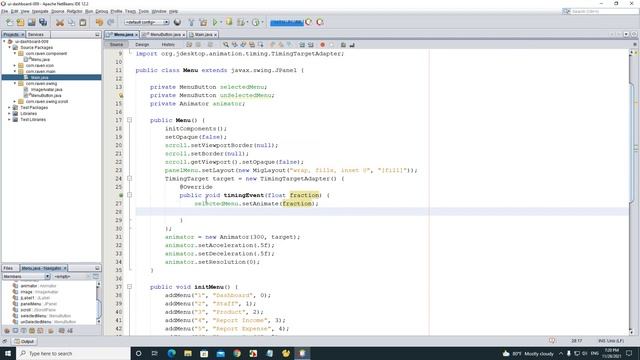Click the Redo arrow icon

pyautogui.click(x=111, y=22)
